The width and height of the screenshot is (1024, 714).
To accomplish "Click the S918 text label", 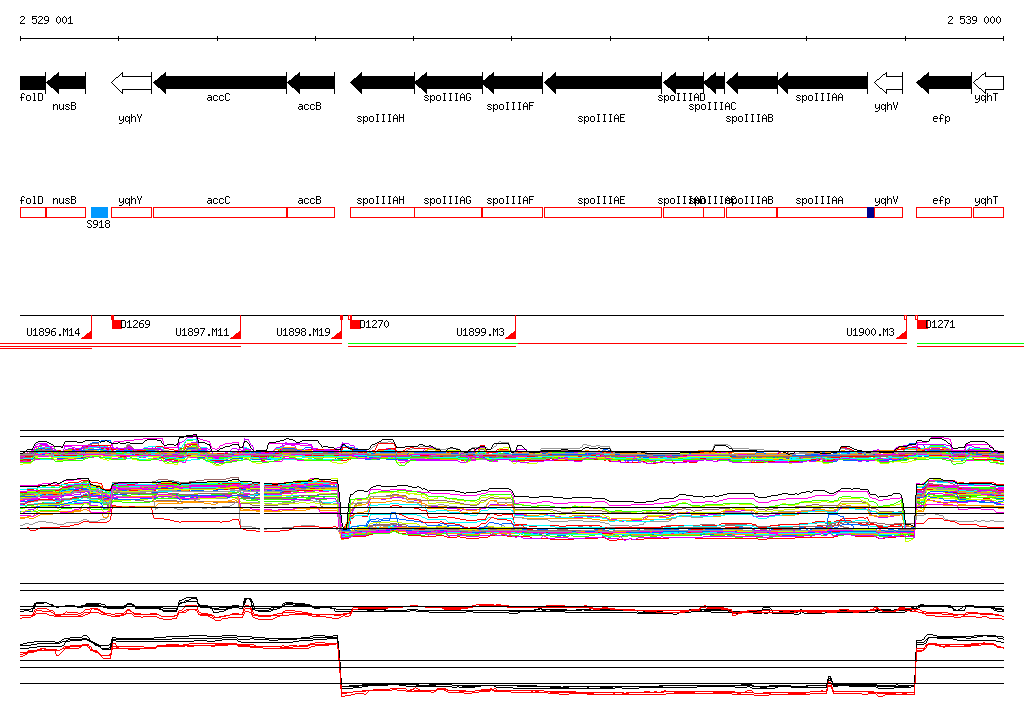I will 99,224.
